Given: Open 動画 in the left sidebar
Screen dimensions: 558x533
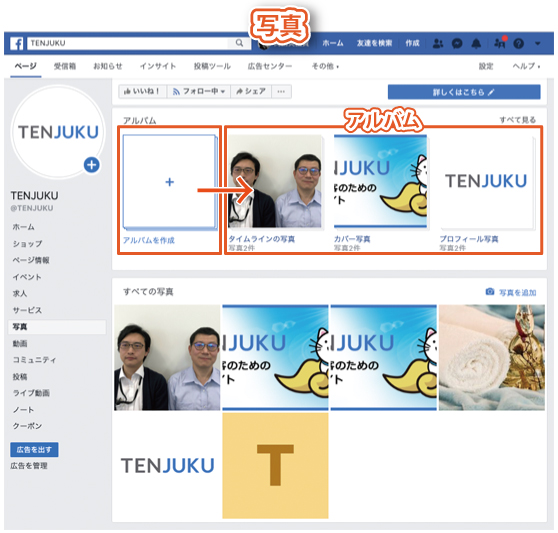Looking at the screenshot, I should coord(20,343).
